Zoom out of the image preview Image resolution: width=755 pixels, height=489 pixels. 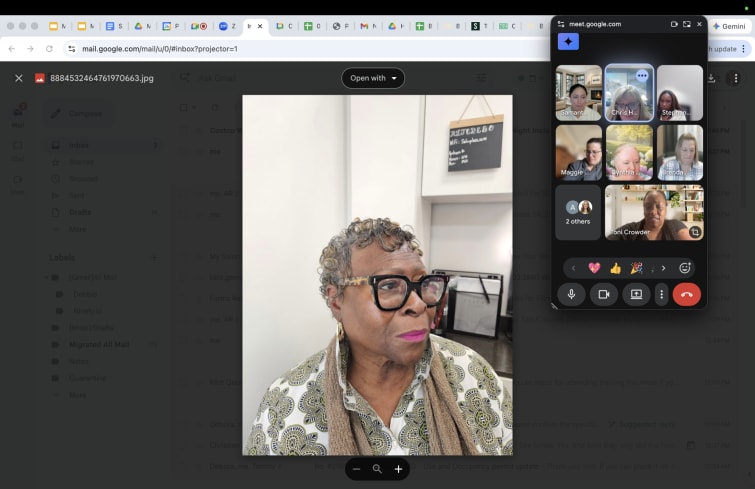click(x=356, y=469)
